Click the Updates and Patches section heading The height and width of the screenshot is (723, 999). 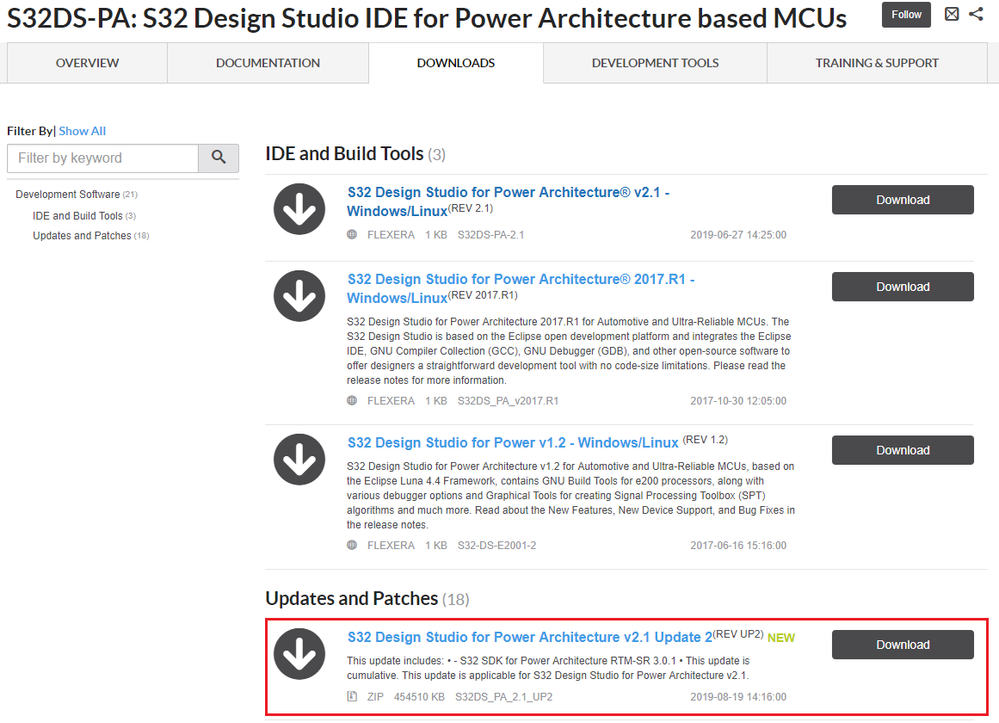pyautogui.click(x=367, y=599)
